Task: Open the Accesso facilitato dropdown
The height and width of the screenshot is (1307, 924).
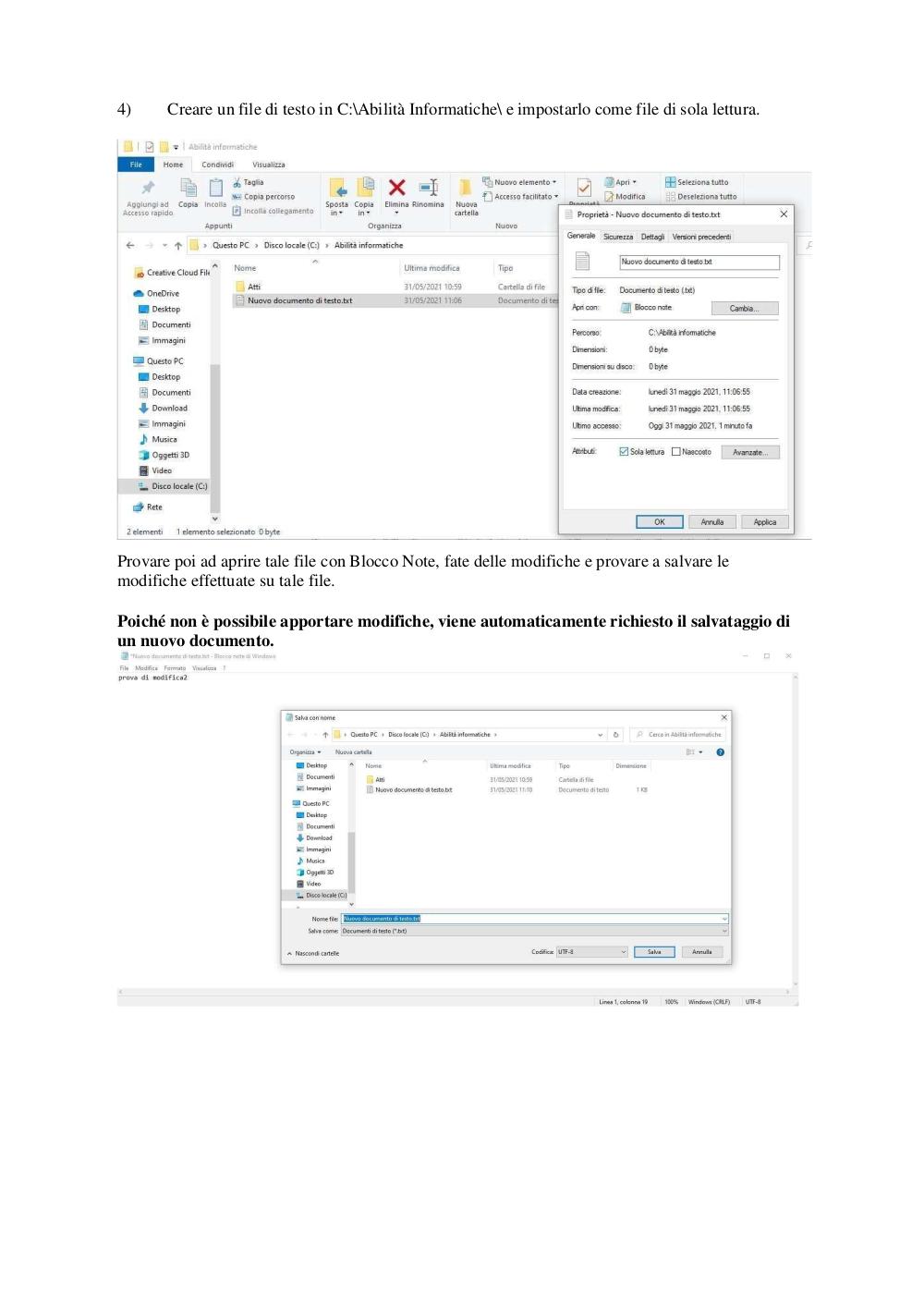Action: 520,197
